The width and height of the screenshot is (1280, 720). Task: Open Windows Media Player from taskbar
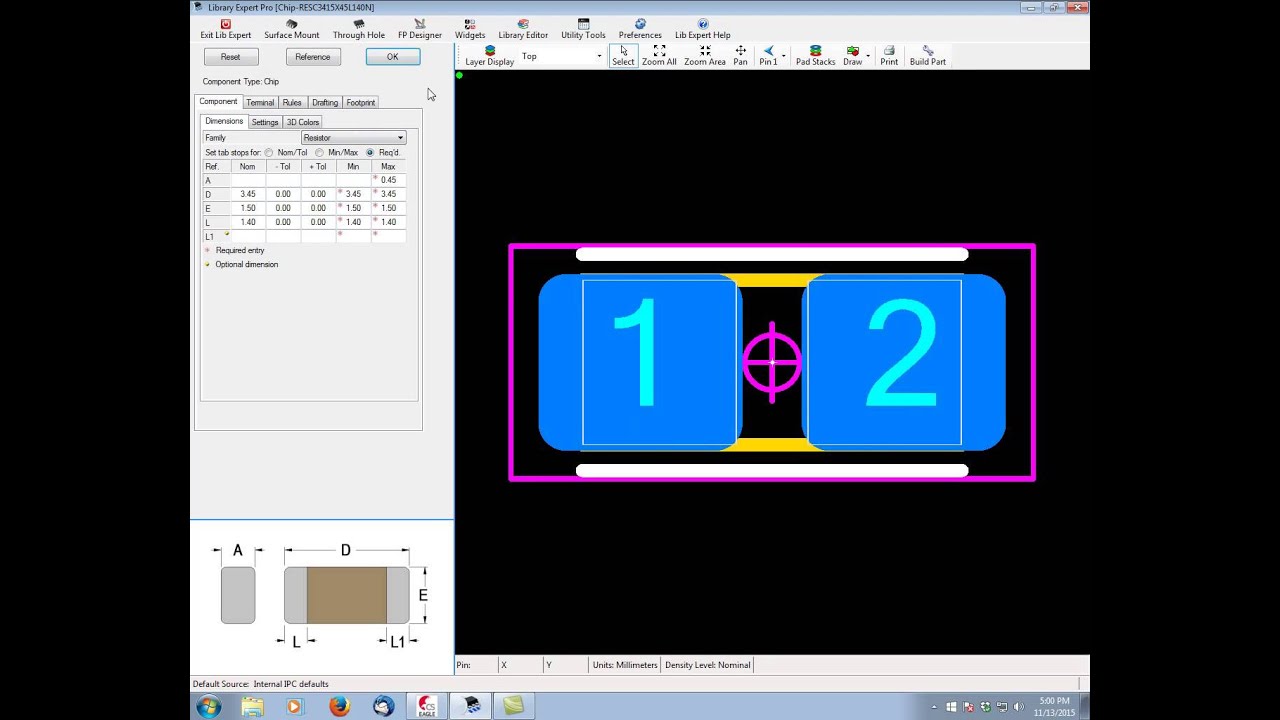(294, 707)
